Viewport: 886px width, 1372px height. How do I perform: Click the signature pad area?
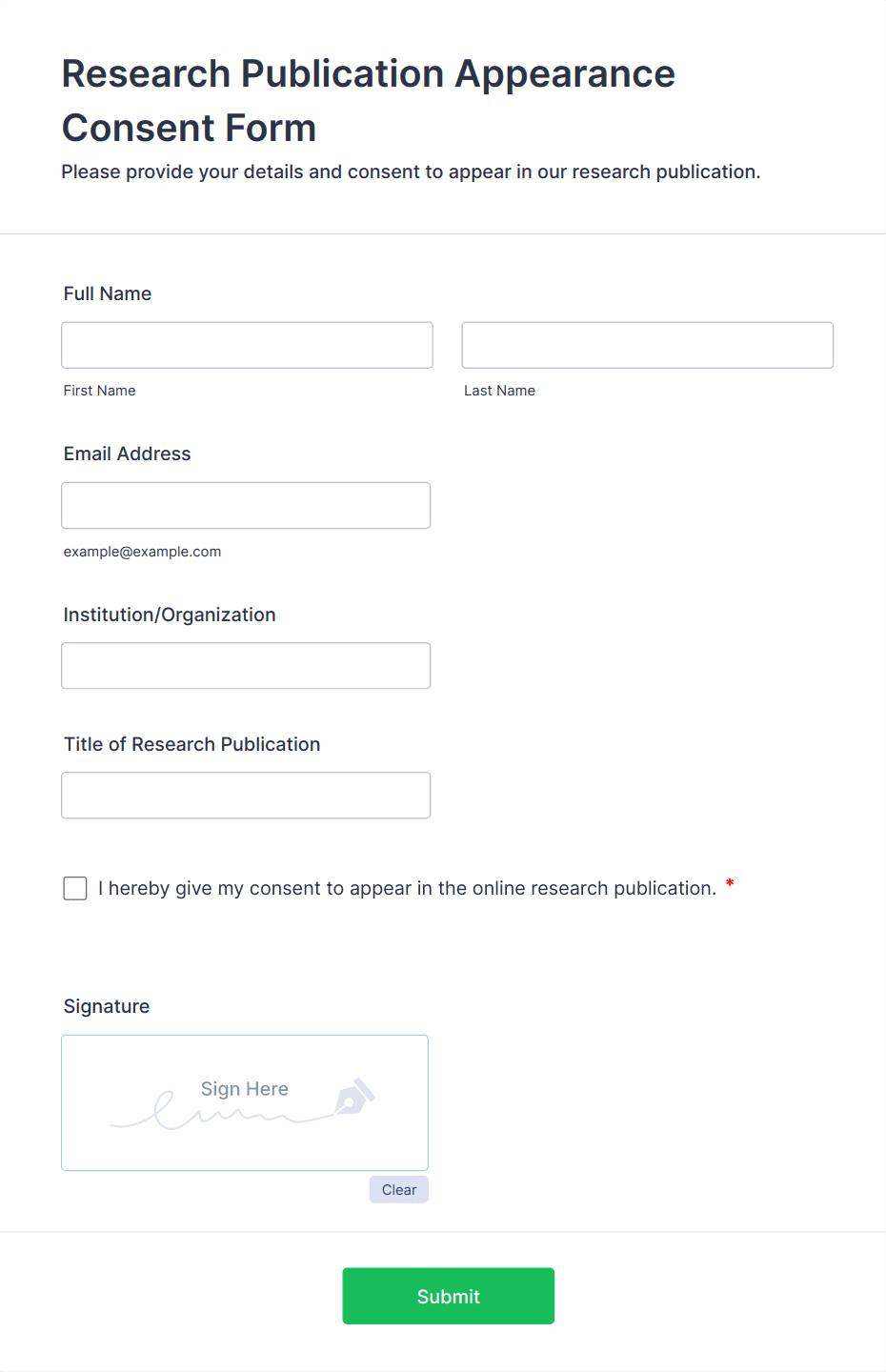pyautogui.click(x=245, y=1102)
